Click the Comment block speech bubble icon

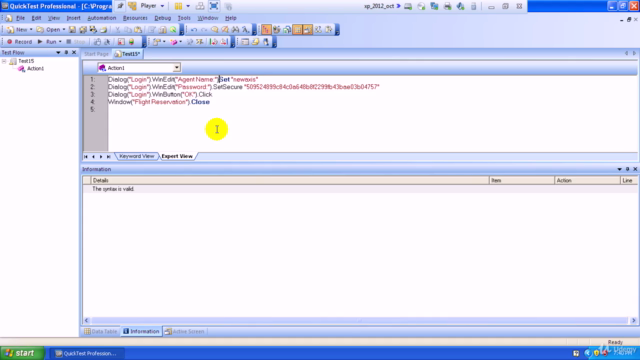tap(215, 29)
